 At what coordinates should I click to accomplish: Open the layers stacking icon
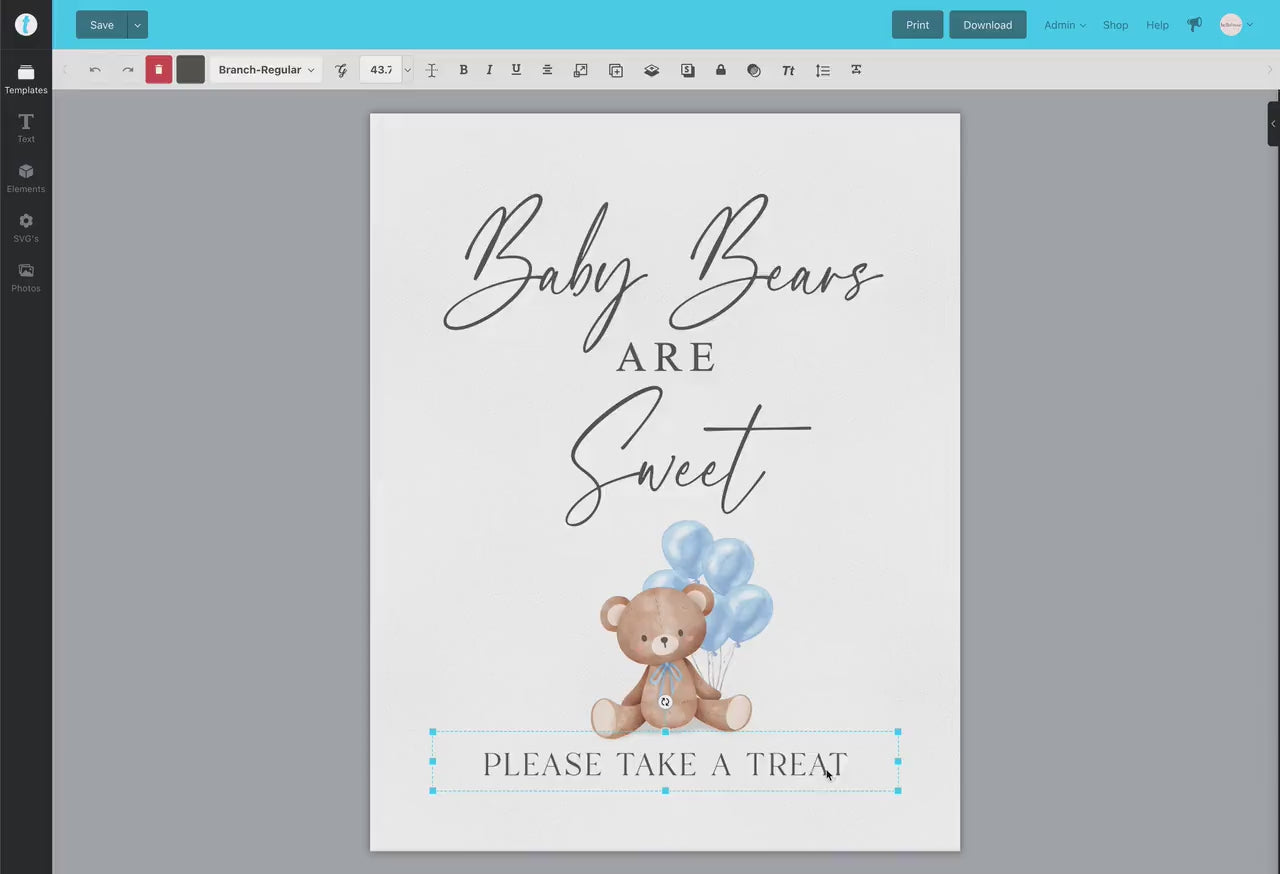[x=652, y=70]
